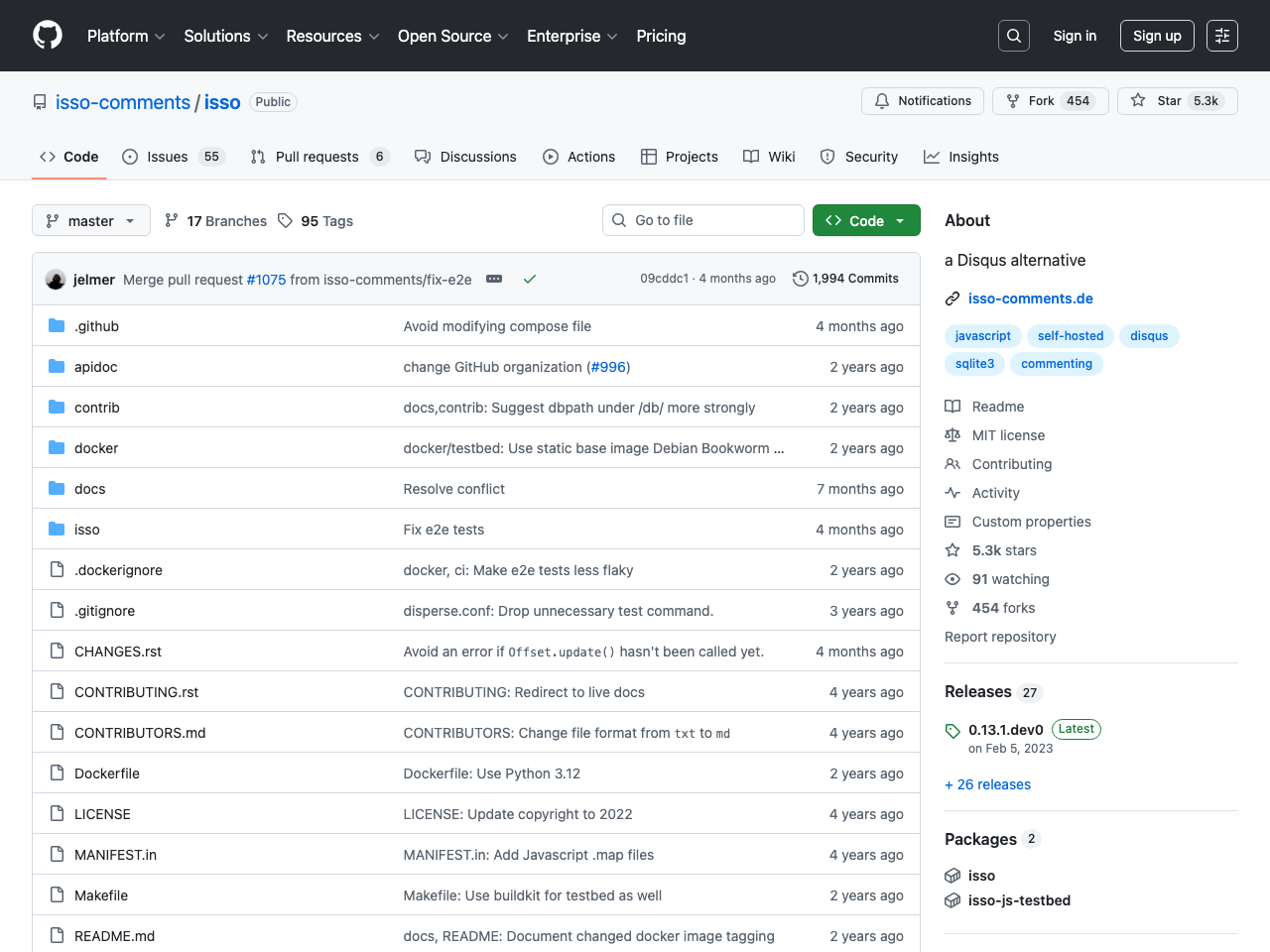Image resolution: width=1270 pixels, height=952 pixels.
Task: Click jelmer's avatar thumbnail
Action: pyautogui.click(x=56, y=280)
